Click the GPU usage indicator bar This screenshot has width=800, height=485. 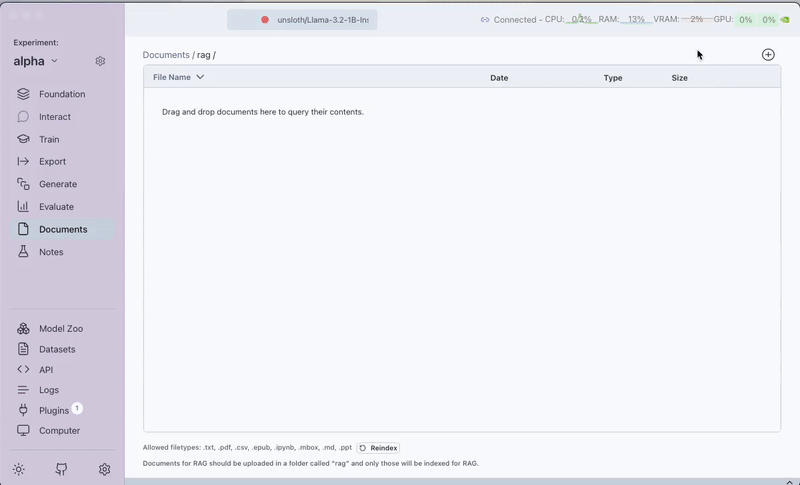coord(757,20)
